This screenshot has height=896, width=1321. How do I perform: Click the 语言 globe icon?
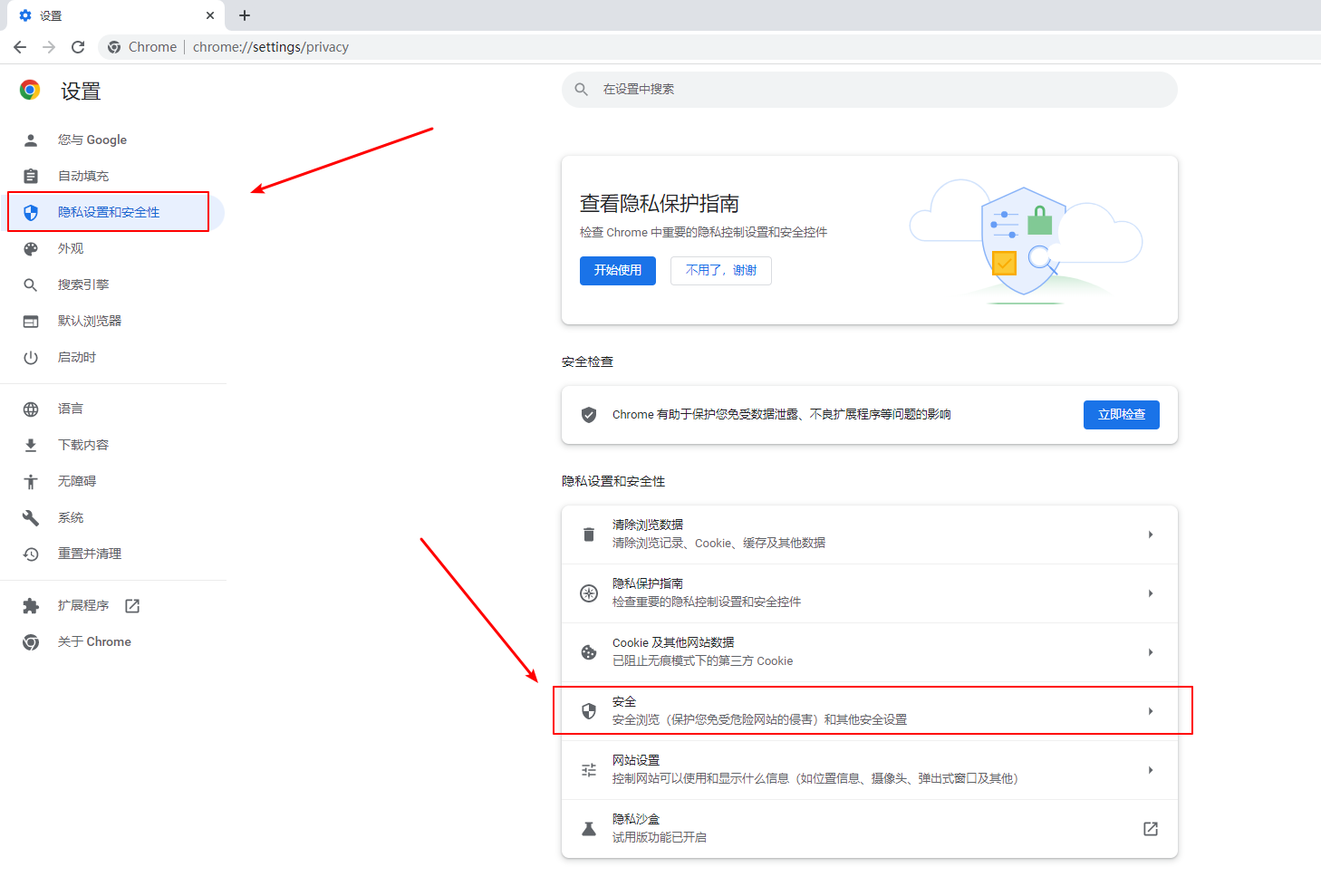click(x=31, y=408)
